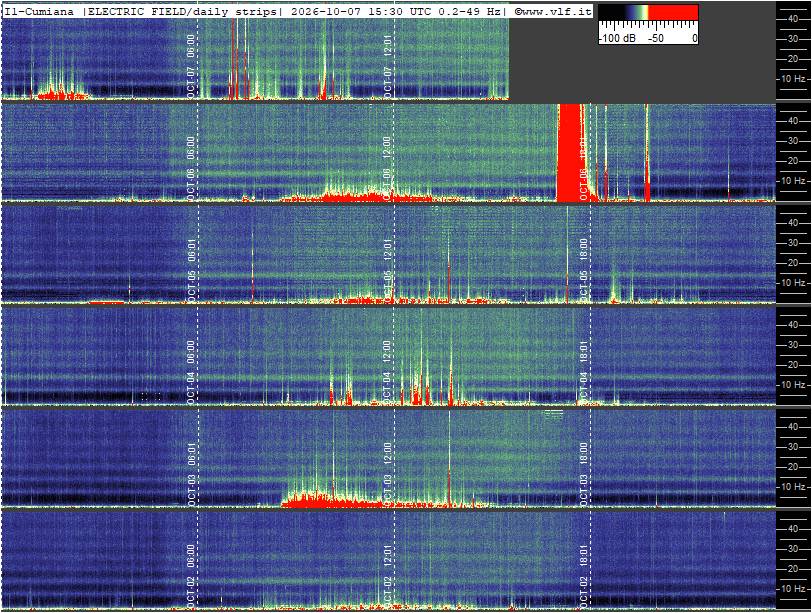Image resolution: width=812 pixels, height=613 pixels.
Task: Click the 06:00 time label on OCT-07 strip
Action: (x=191, y=45)
